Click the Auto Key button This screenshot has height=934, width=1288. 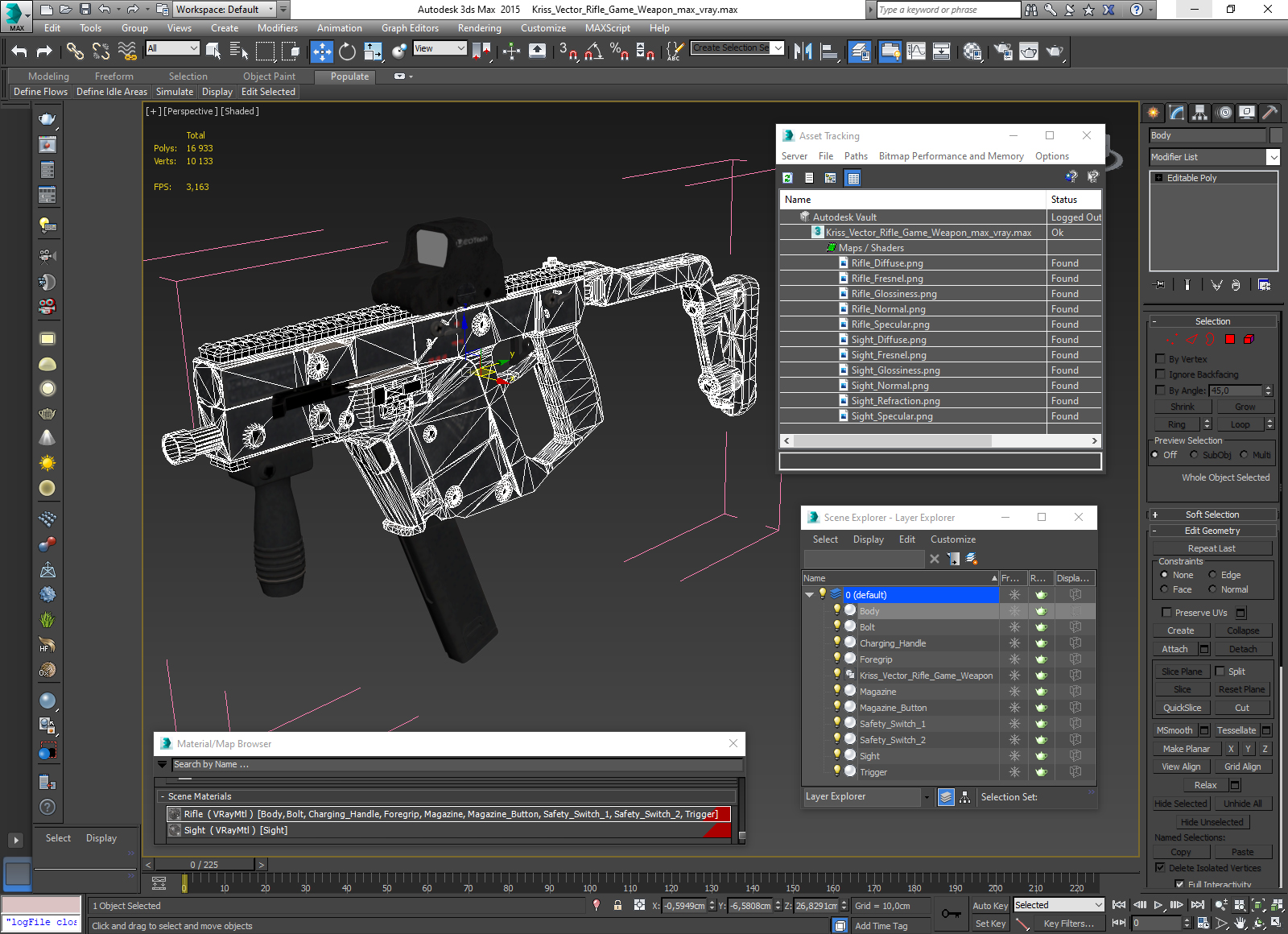tap(990, 906)
